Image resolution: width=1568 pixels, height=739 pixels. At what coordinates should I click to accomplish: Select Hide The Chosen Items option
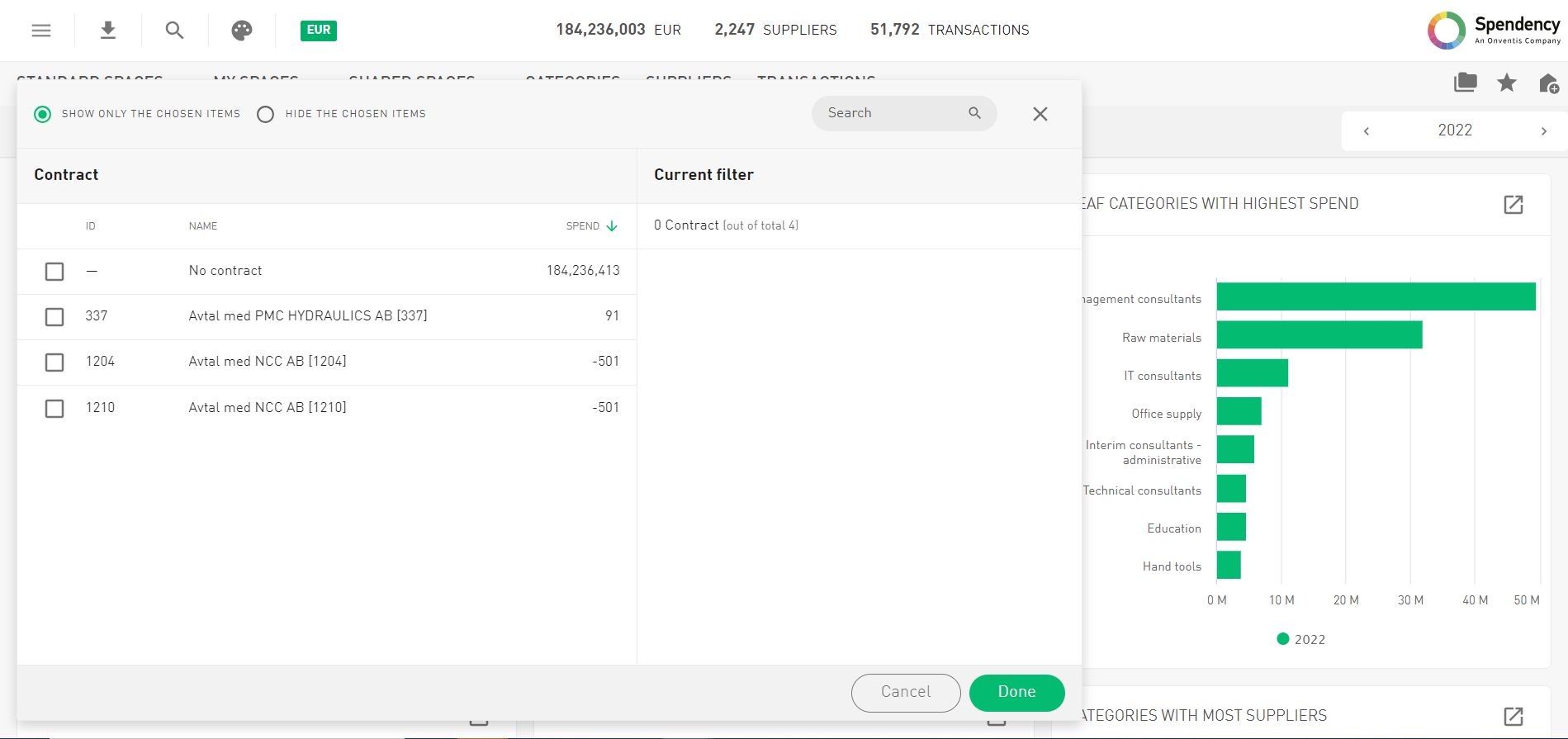click(265, 114)
